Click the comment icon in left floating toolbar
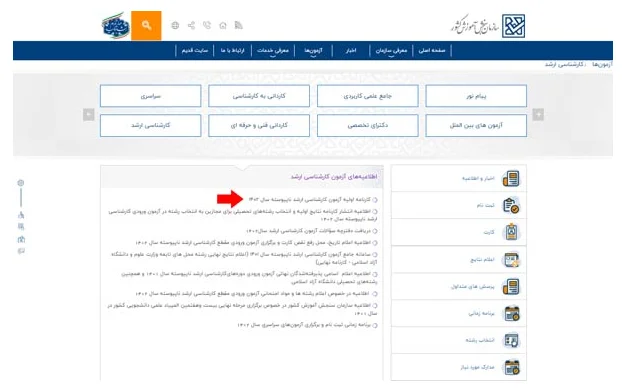Image resolution: width=622 pixels, height=391 pixels. pyautogui.click(x=21, y=251)
